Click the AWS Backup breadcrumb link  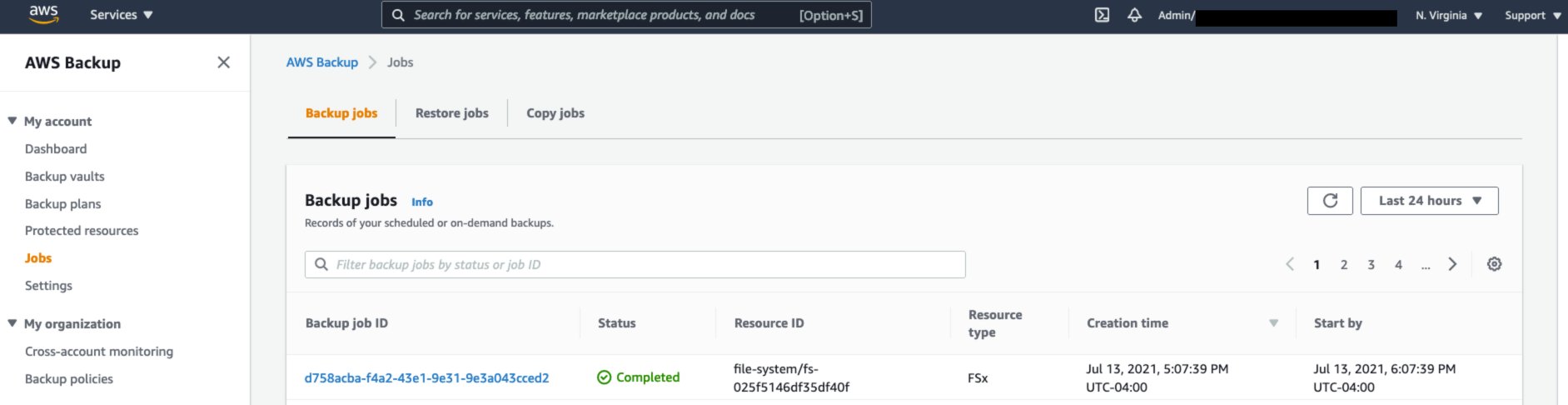click(322, 62)
